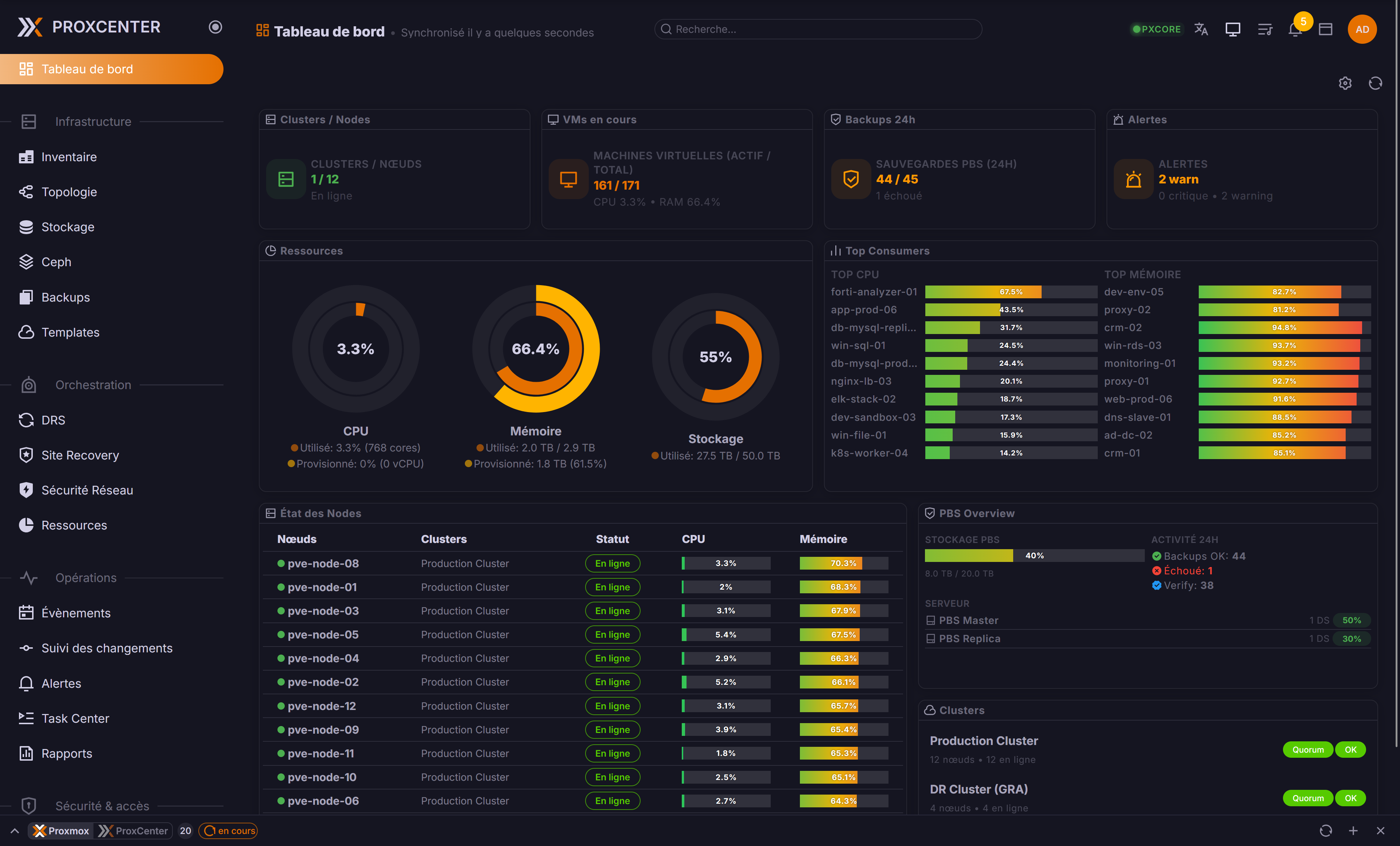The height and width of the screenshot is (846, 1400).
Task: Open the Task Center from the sidebar
Action: (x=75, y=718)
